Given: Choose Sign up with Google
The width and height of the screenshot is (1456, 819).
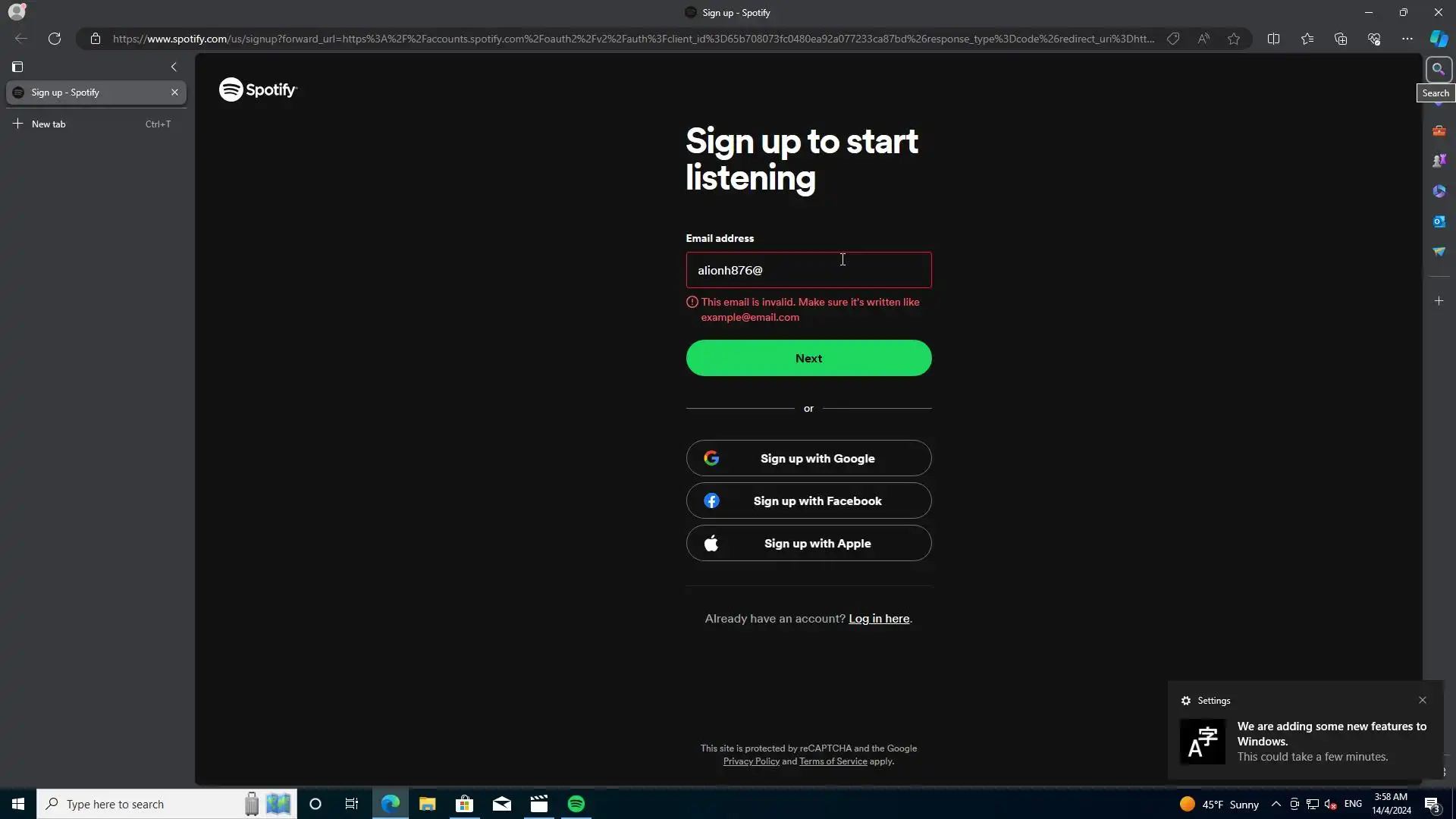Looking at the screenshot, I should point(808,458).
